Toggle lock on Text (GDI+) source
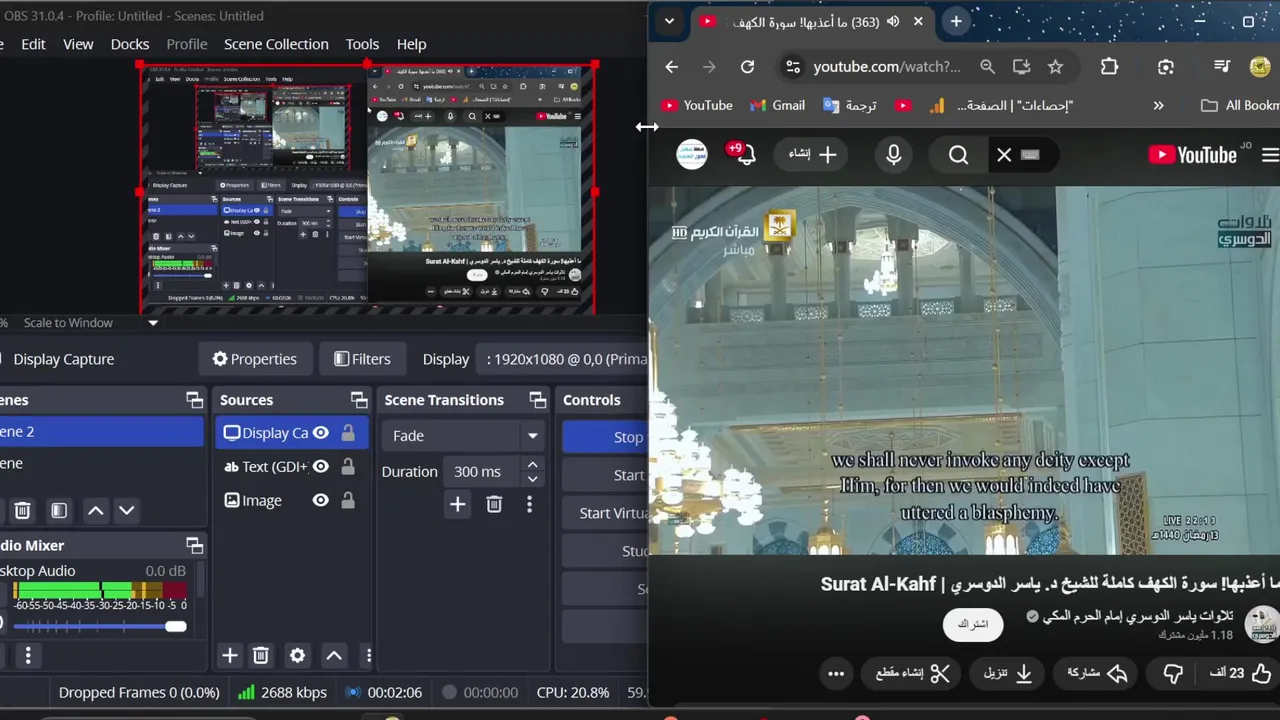 pyautogui.click(x=348, y=467)
